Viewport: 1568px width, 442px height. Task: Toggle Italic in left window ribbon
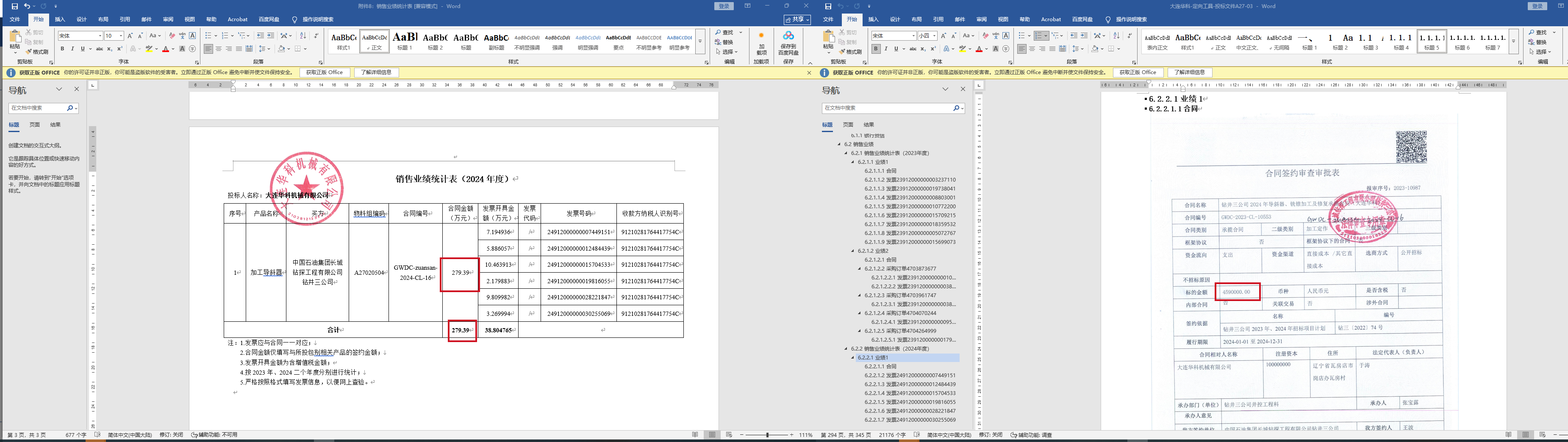[72, 49]
